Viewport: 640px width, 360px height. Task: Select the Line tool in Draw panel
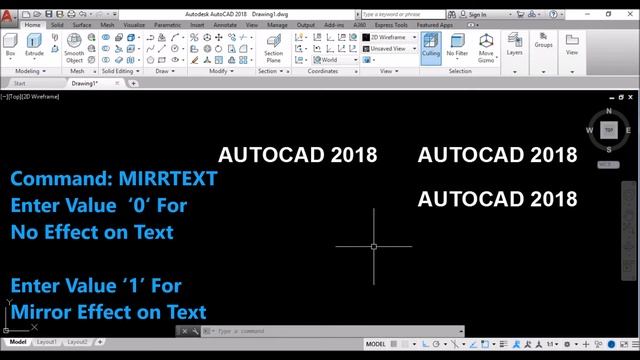pyautogui.click(x=162, y=49)
